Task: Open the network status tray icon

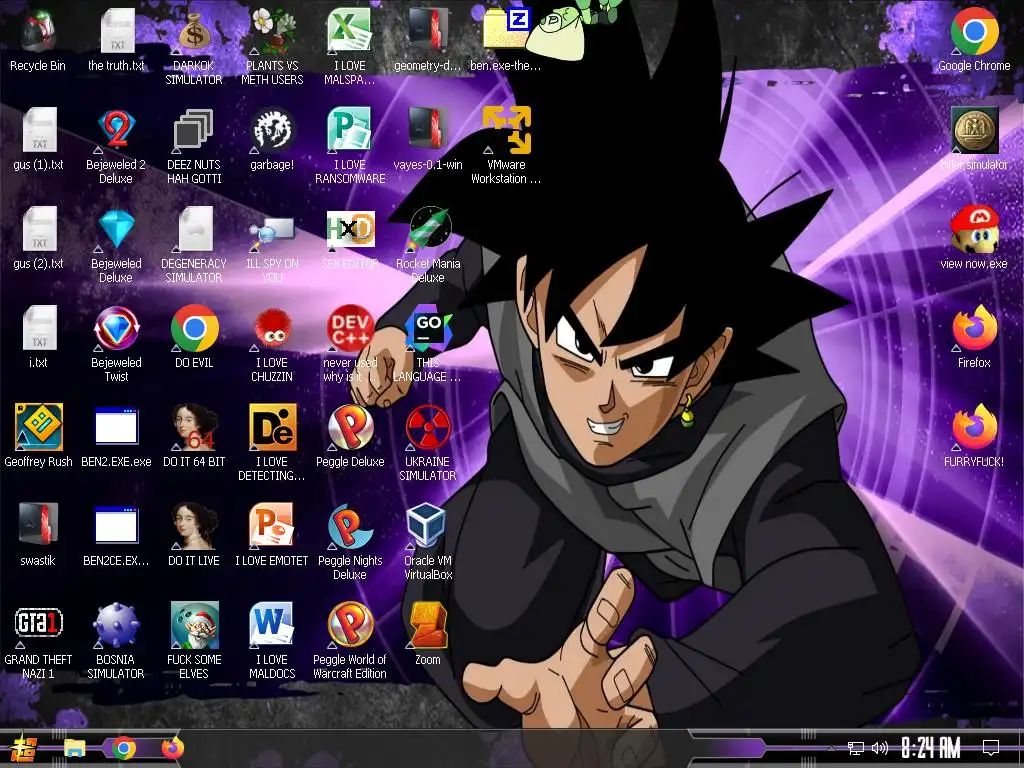Action: coord(856,748)
